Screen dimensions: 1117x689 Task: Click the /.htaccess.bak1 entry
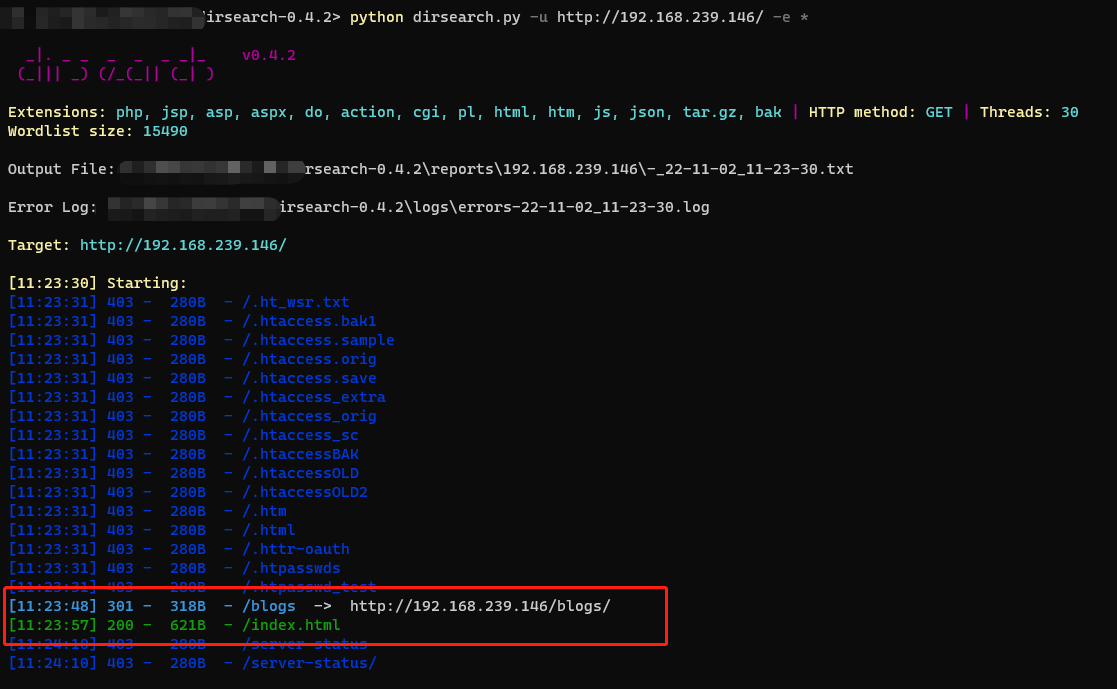click(x=309, y=321)
